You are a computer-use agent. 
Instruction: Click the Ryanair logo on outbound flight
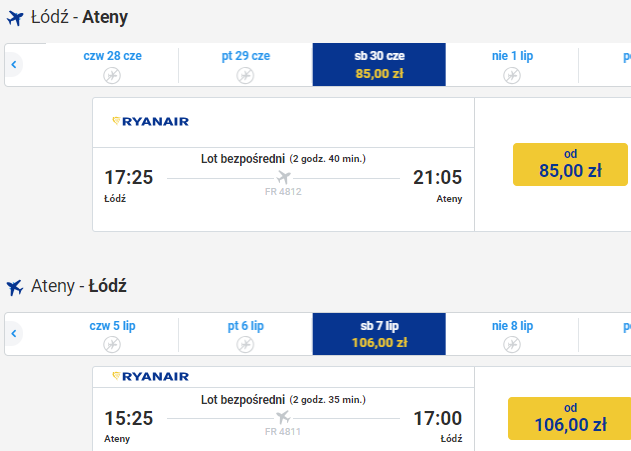pos(150,121)
